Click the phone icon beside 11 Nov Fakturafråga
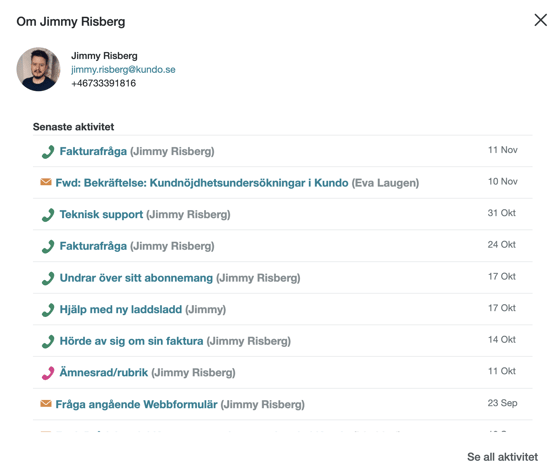 click(48, 152)
